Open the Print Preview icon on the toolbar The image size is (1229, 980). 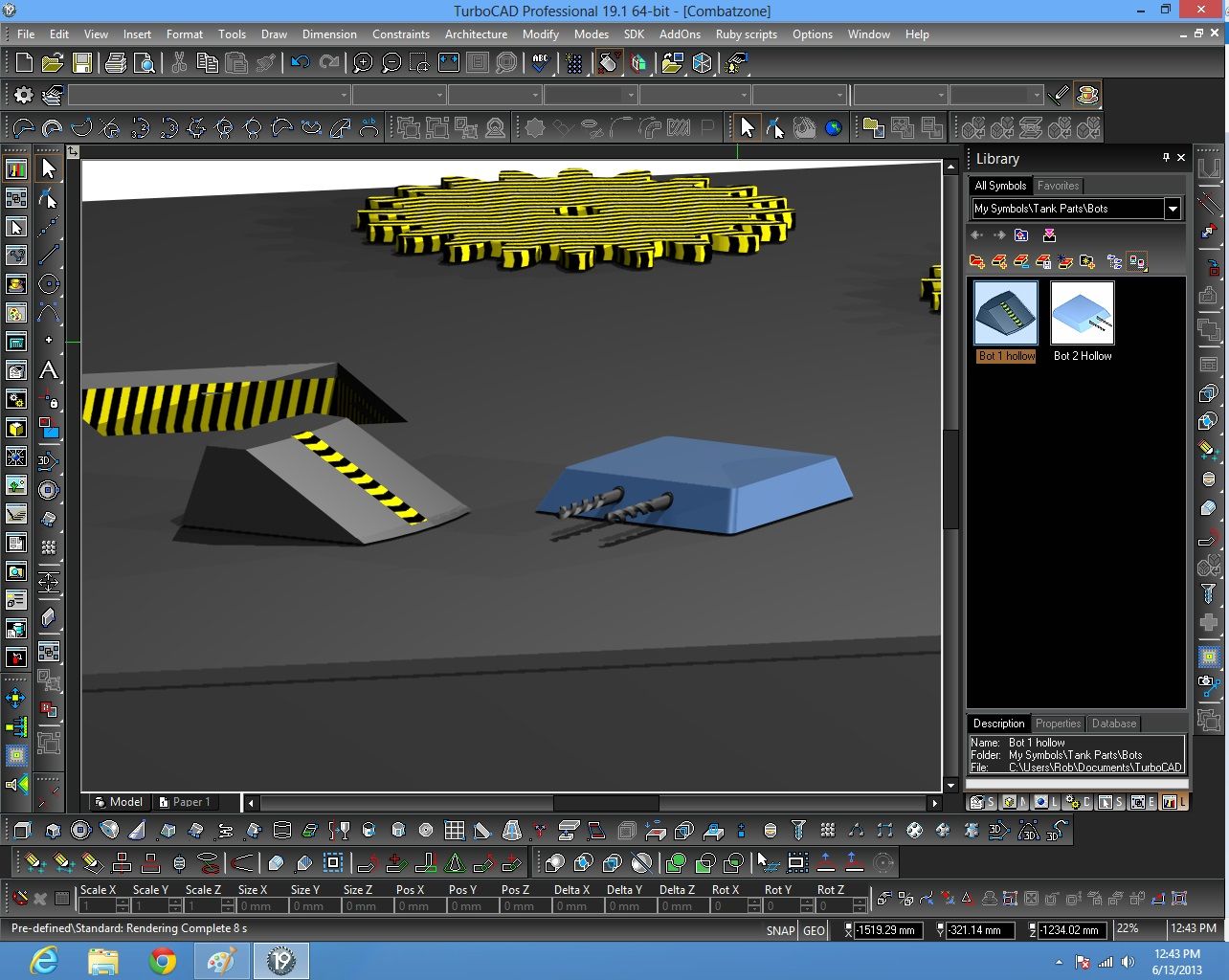(x=145, y=63)
